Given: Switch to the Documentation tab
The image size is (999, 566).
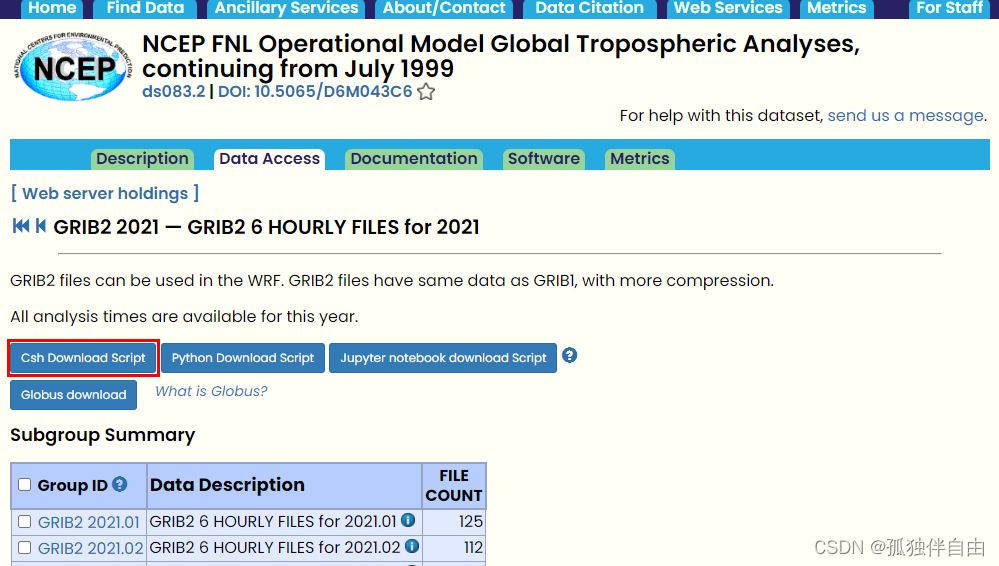Looking at the screenshot, I should (413, 159).
